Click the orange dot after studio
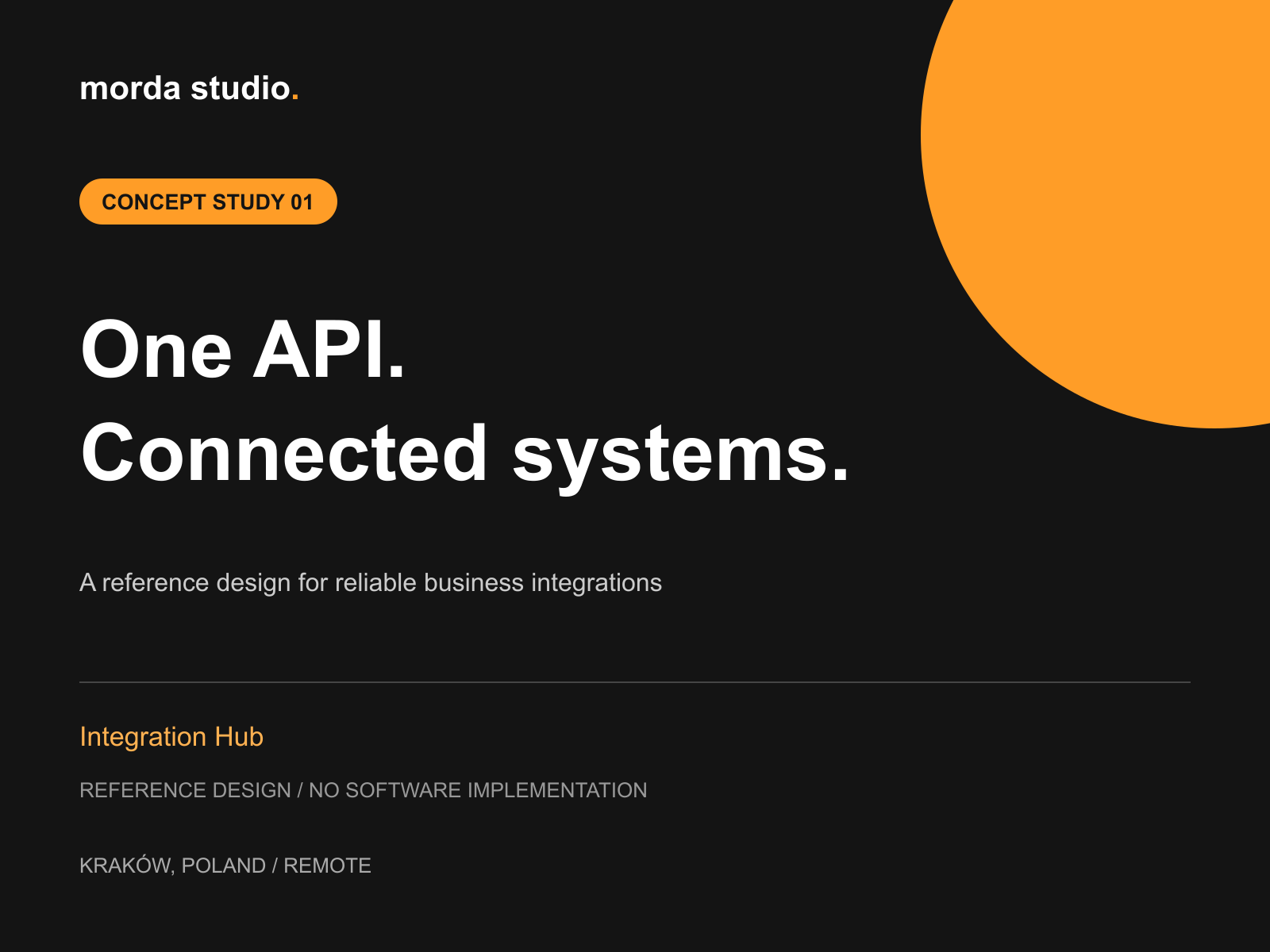Screen dimensions: 1270x952 click(x=295, y=98)
